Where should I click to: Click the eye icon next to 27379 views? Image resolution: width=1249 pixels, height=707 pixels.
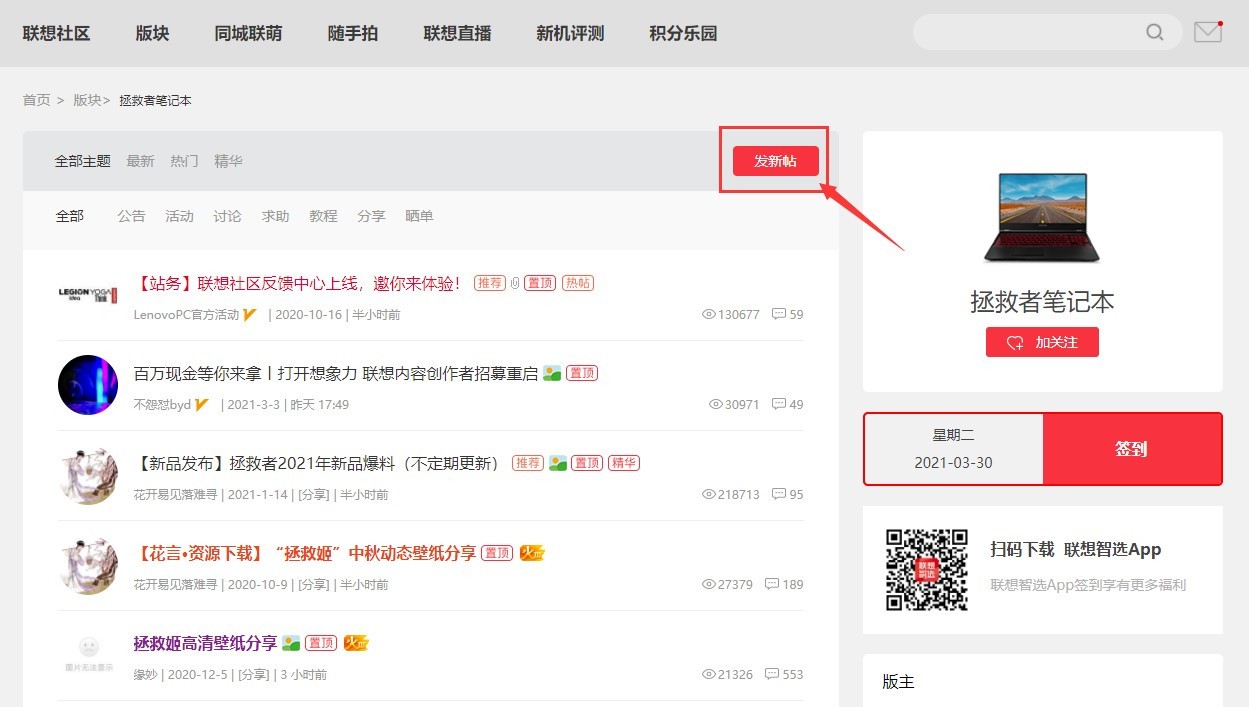pyautogui.click(x=709, y=584)
